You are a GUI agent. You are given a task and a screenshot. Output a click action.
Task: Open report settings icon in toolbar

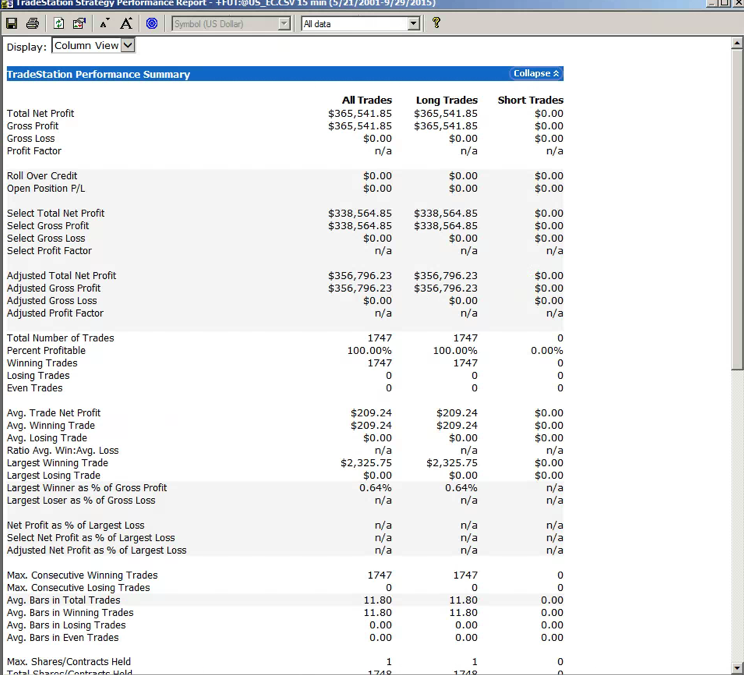79,23
